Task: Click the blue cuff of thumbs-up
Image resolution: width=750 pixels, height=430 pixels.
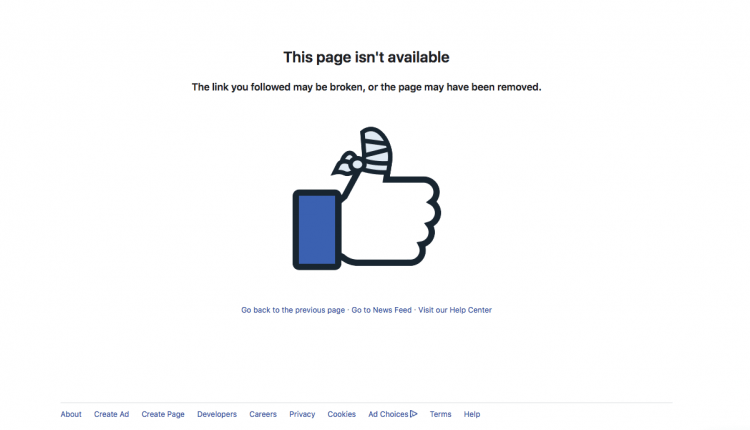Action: (317, 230)
